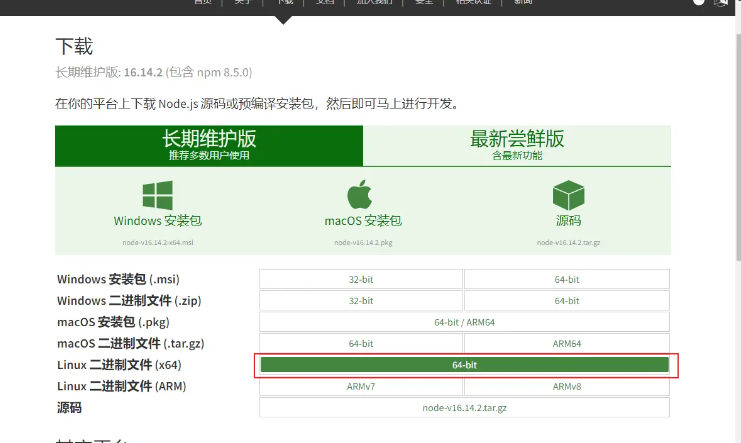The width and height of the screenshot is (741, 443).
Task: Click node-v16.14.2.tar.gz in the 源码 row
Action: point(465,408)
